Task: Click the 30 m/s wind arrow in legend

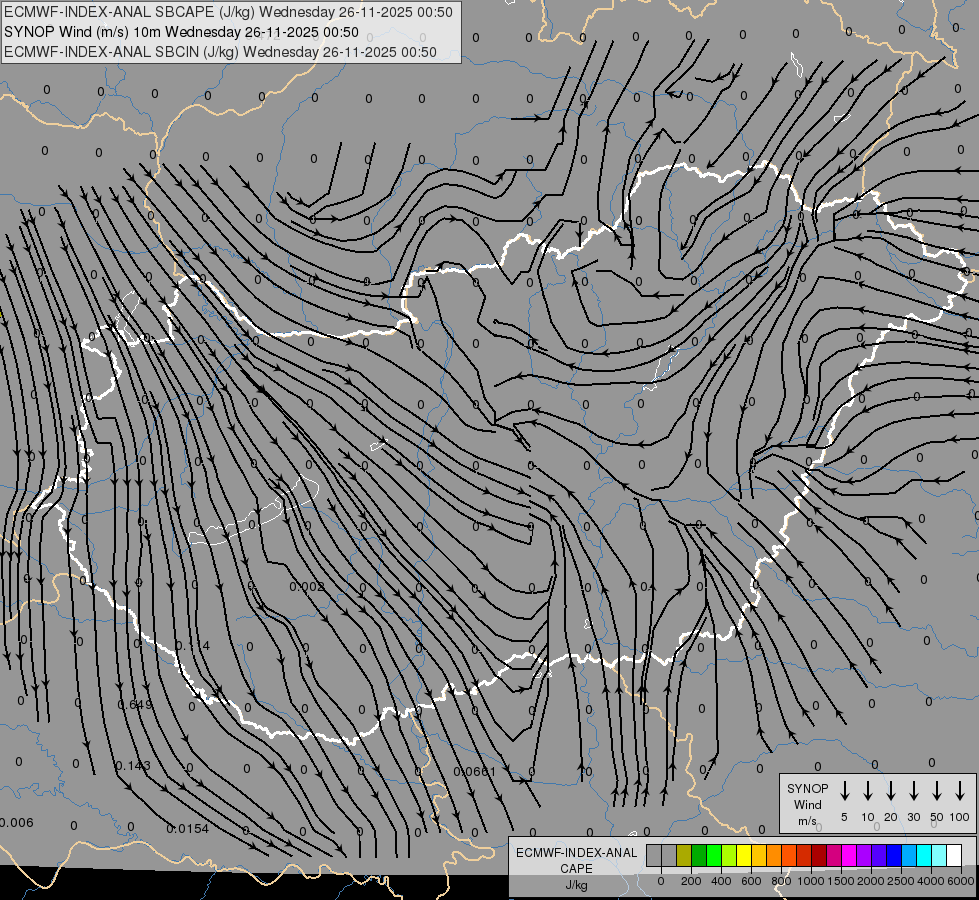Action: point(913,791)
